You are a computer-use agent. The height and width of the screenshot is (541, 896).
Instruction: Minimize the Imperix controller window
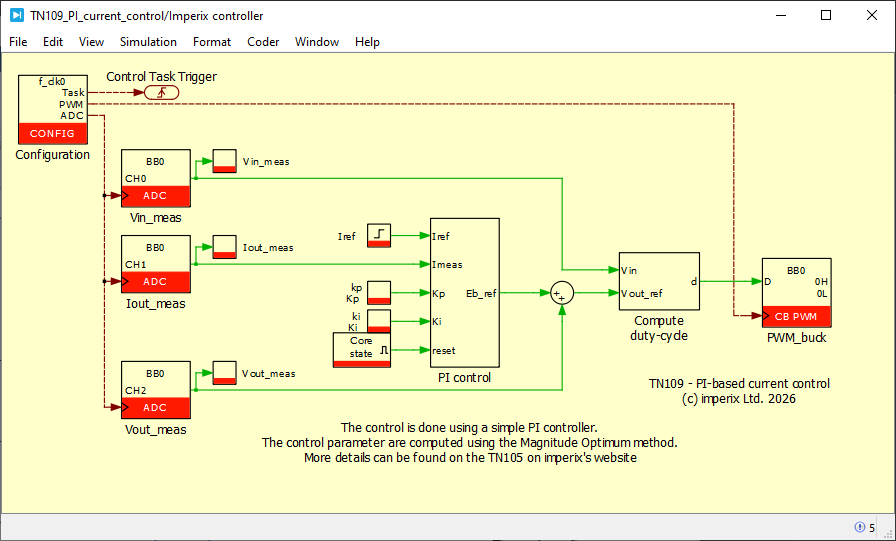point(780,15)
